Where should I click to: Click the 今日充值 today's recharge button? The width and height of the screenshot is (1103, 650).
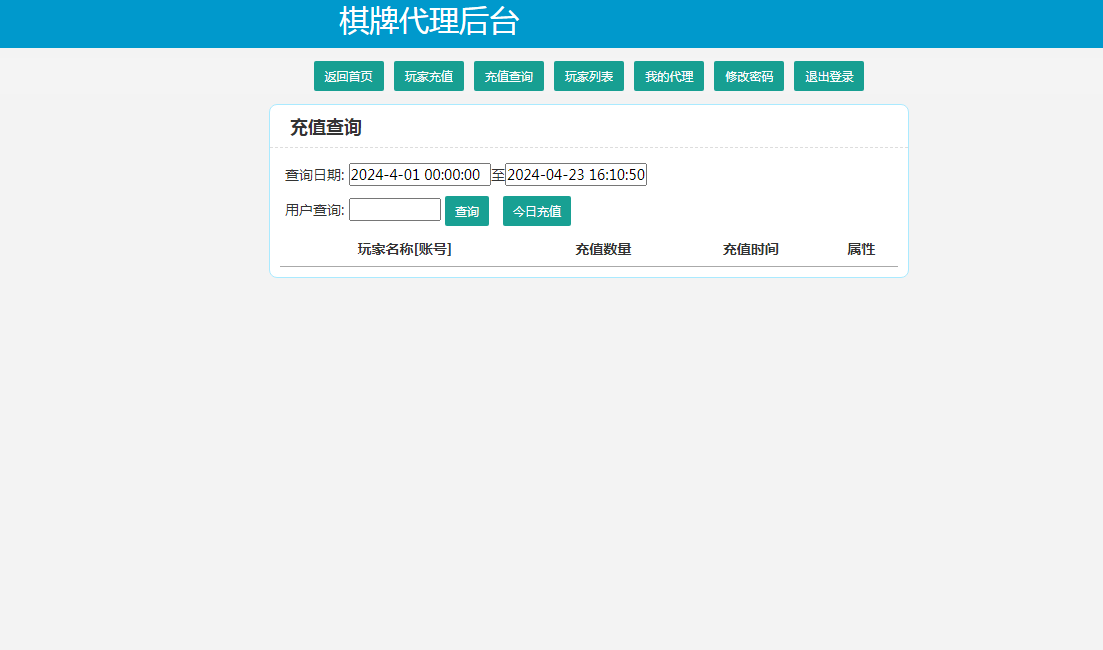[x=536, y=211]
